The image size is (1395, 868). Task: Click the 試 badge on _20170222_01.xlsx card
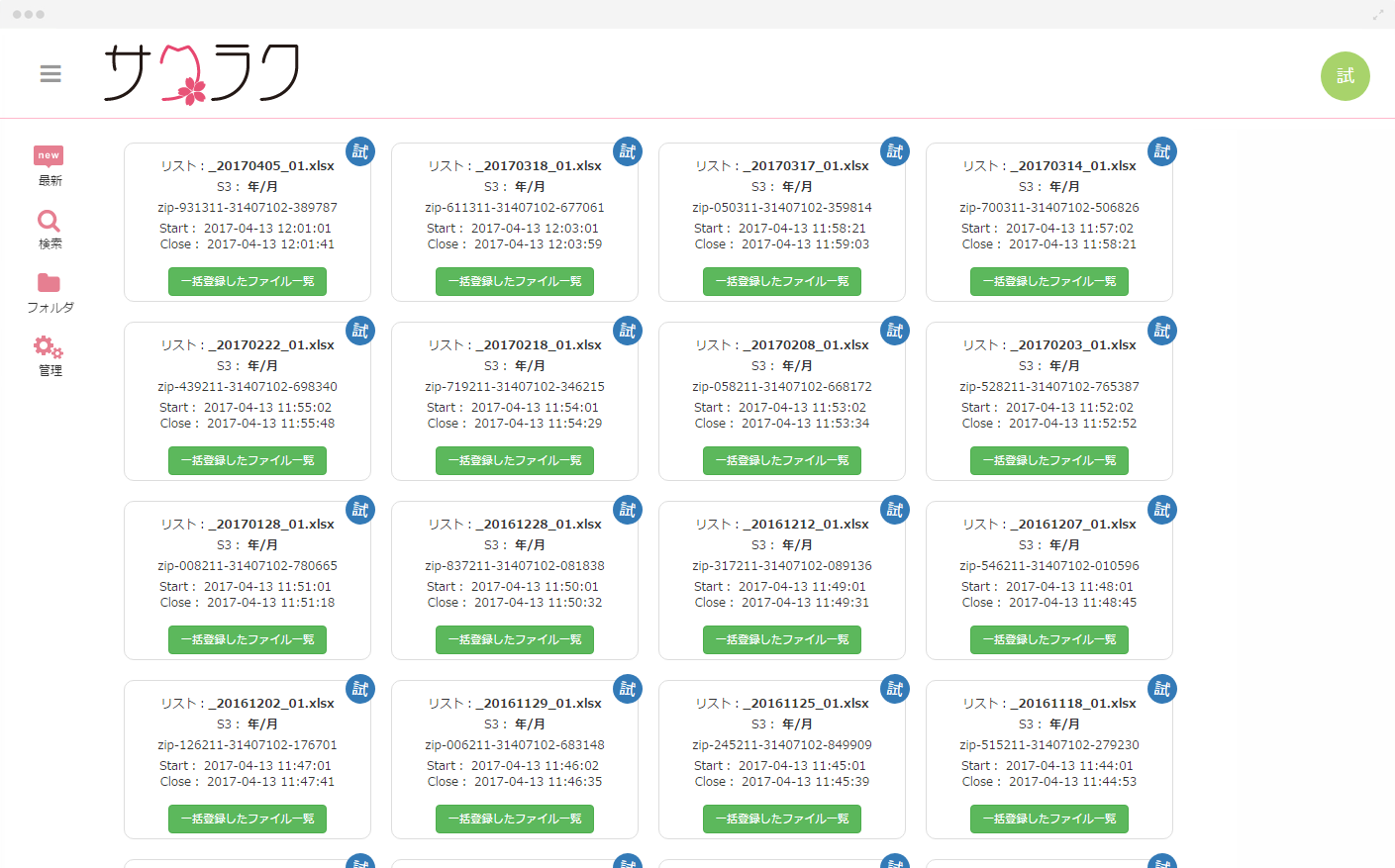[360, 331]
